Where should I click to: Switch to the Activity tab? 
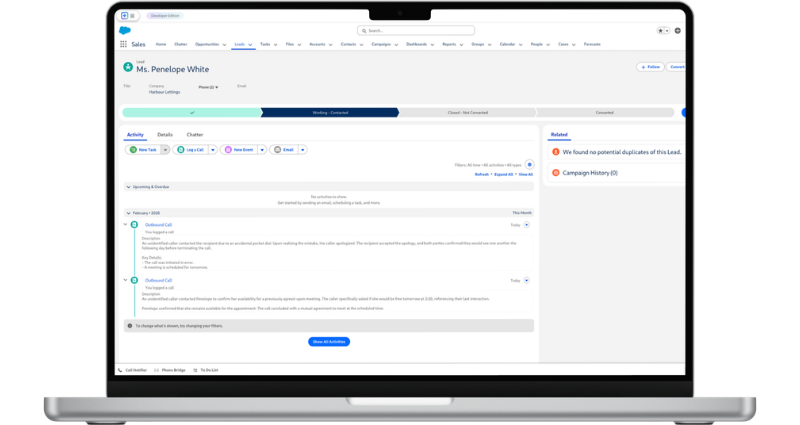point(135,135)
